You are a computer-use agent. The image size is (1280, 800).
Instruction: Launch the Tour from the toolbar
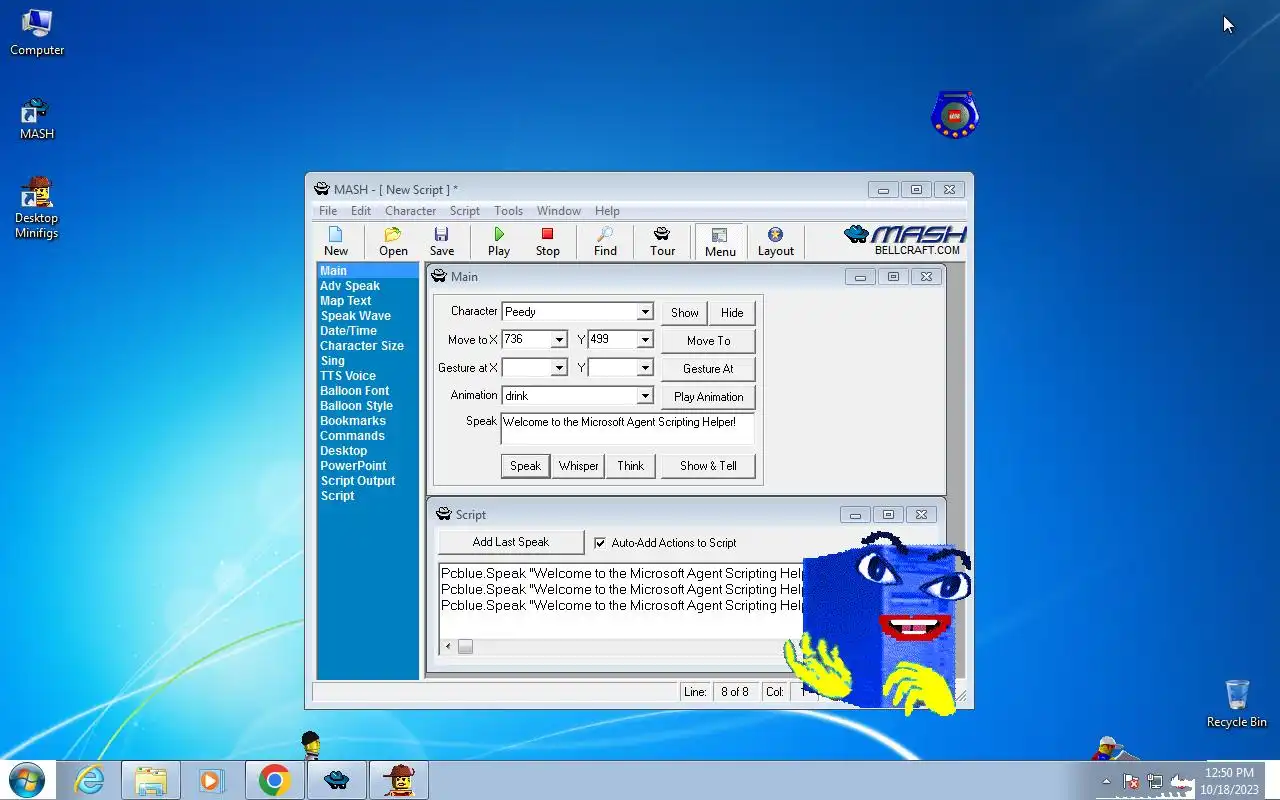click(662, 241)
